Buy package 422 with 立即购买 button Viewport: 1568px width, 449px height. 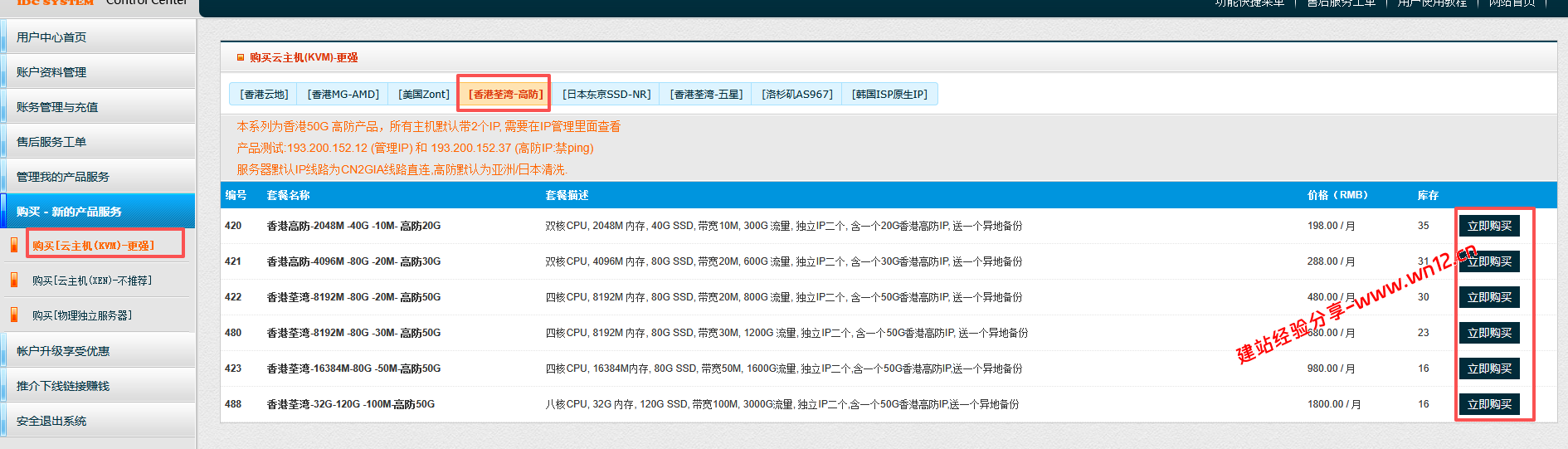pyautogui.click(x=1489, y=297)
